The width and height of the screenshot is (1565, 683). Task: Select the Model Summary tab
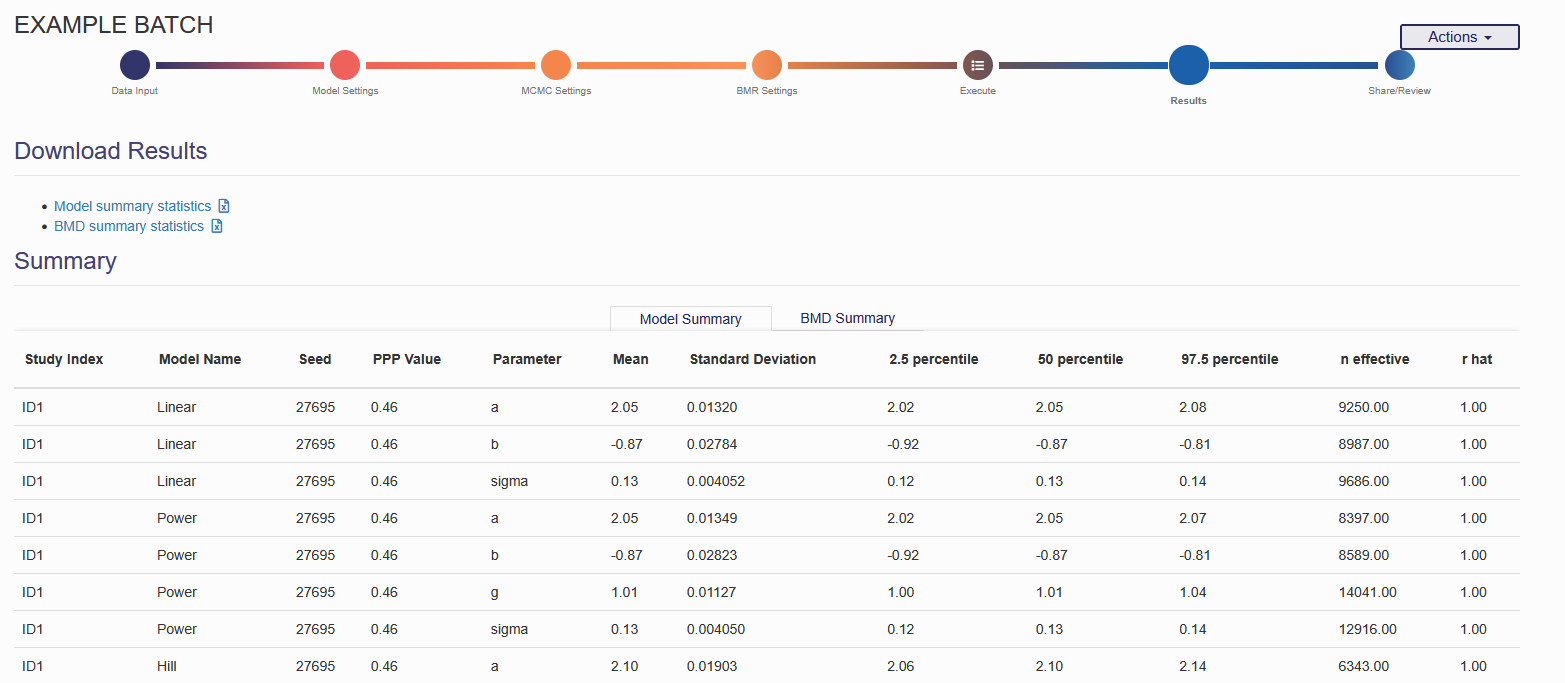[x=690, y=319]
